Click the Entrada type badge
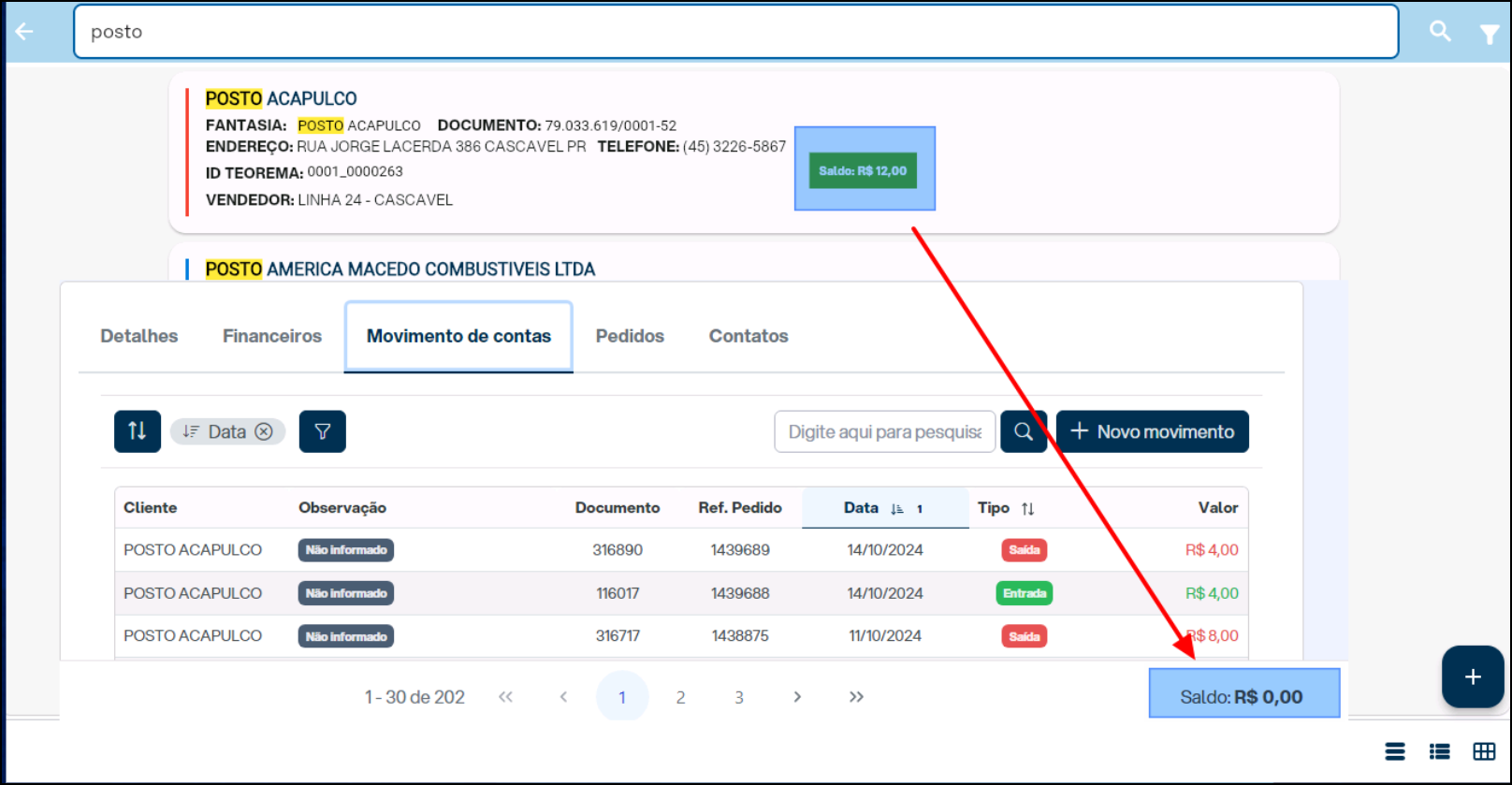Image resolution: width=1512 pixels, height=785 pixels. coord(1025,593)
